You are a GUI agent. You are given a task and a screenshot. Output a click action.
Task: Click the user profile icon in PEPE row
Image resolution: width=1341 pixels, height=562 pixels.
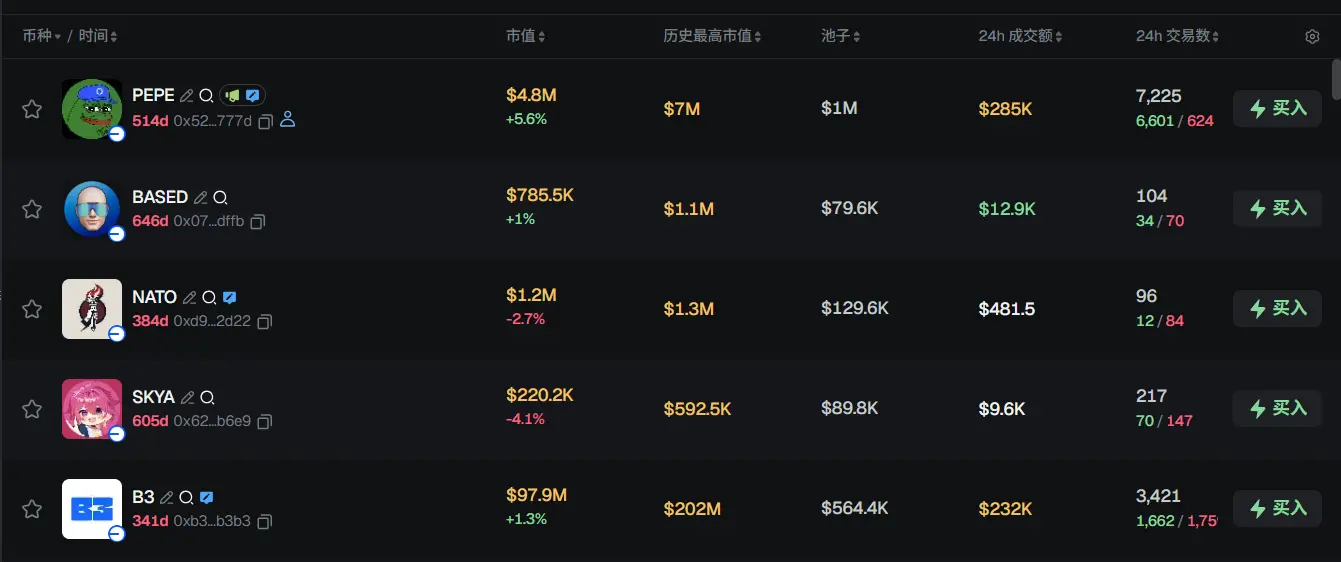click(x=288, y=120)
